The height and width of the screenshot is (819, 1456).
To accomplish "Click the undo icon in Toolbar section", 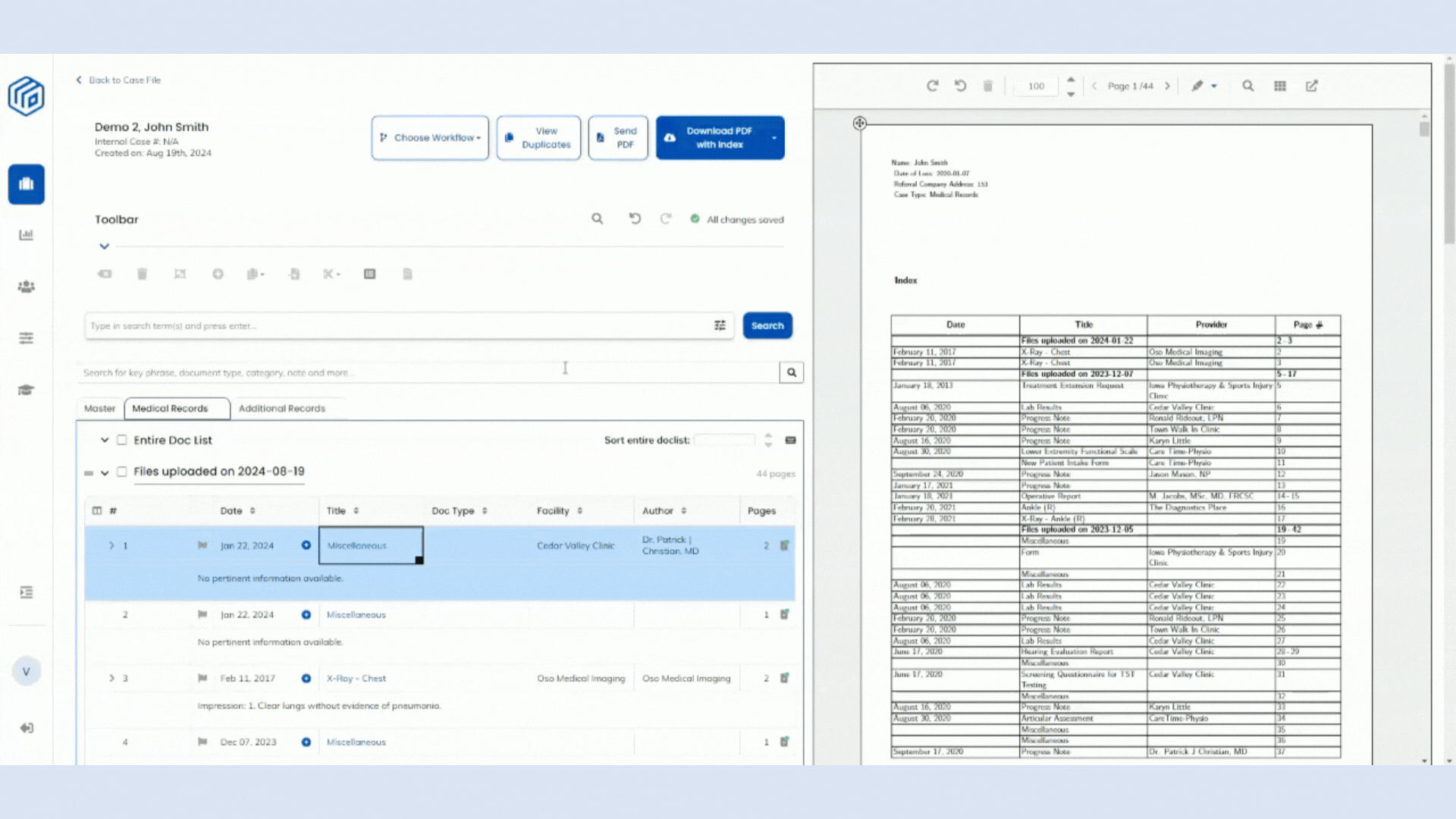I will (635, 219).
